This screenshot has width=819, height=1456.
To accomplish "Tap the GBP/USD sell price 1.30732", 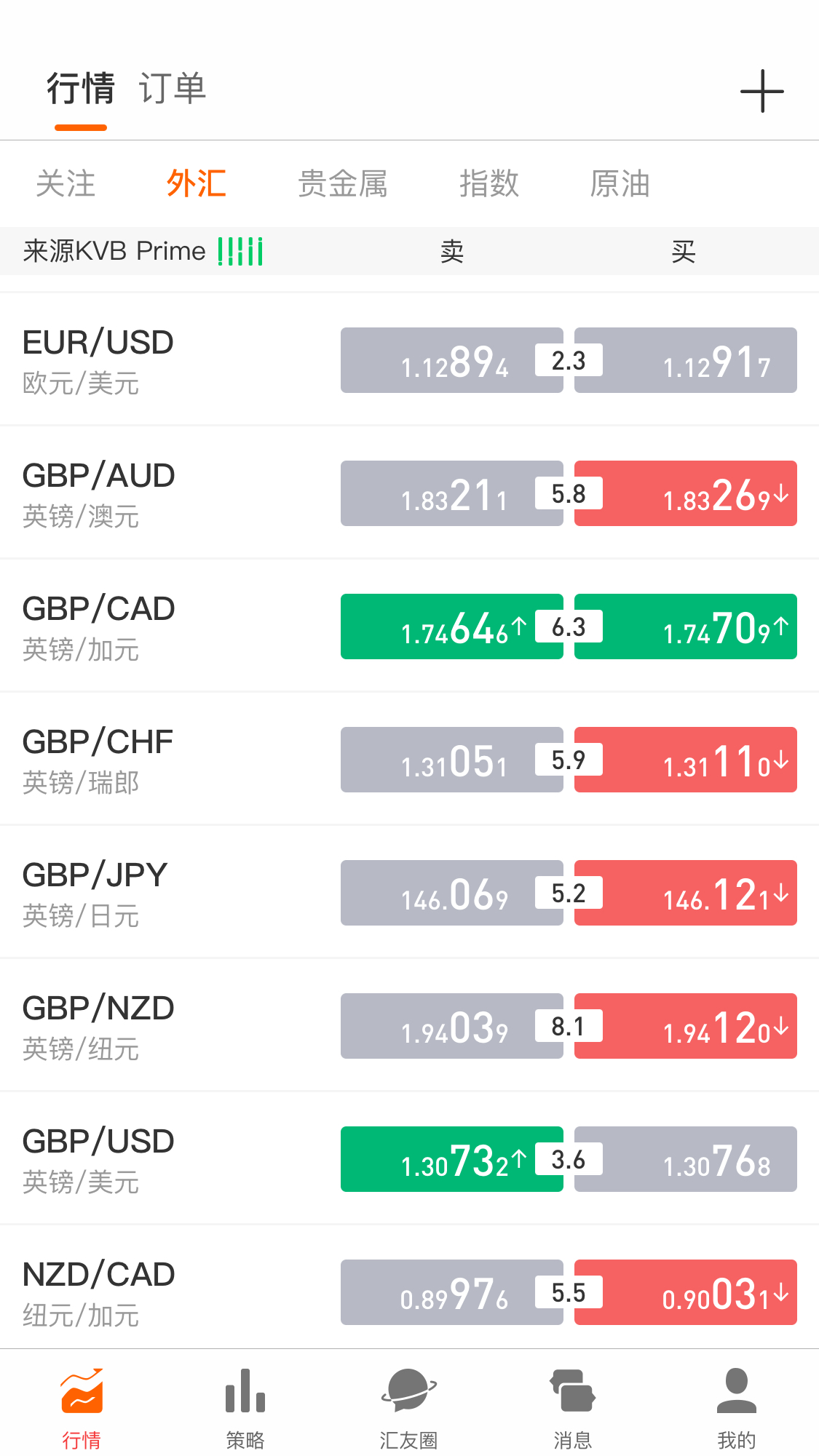I will tap(451, 1160).
